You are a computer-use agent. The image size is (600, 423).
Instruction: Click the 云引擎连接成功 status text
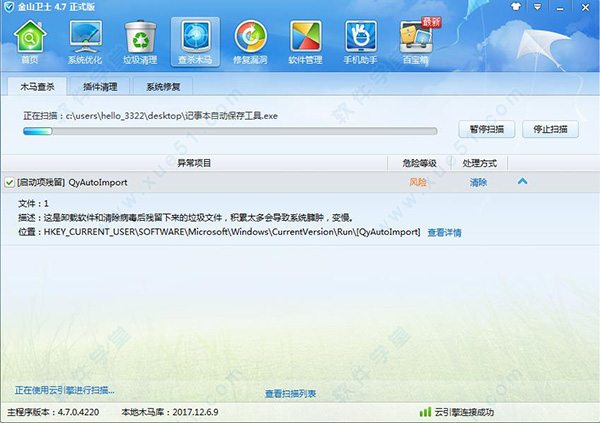click(464, 412)
